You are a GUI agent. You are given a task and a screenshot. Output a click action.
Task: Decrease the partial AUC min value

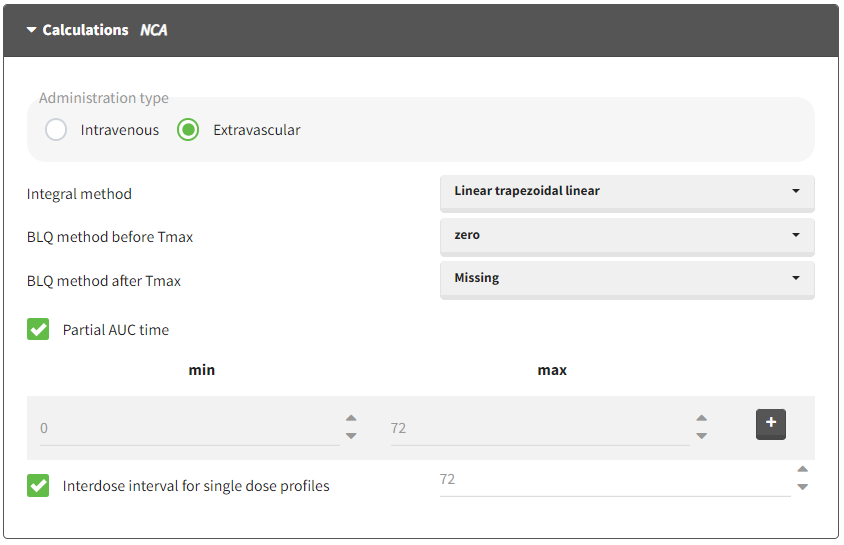pyautogui.click(x=351, y=436)
